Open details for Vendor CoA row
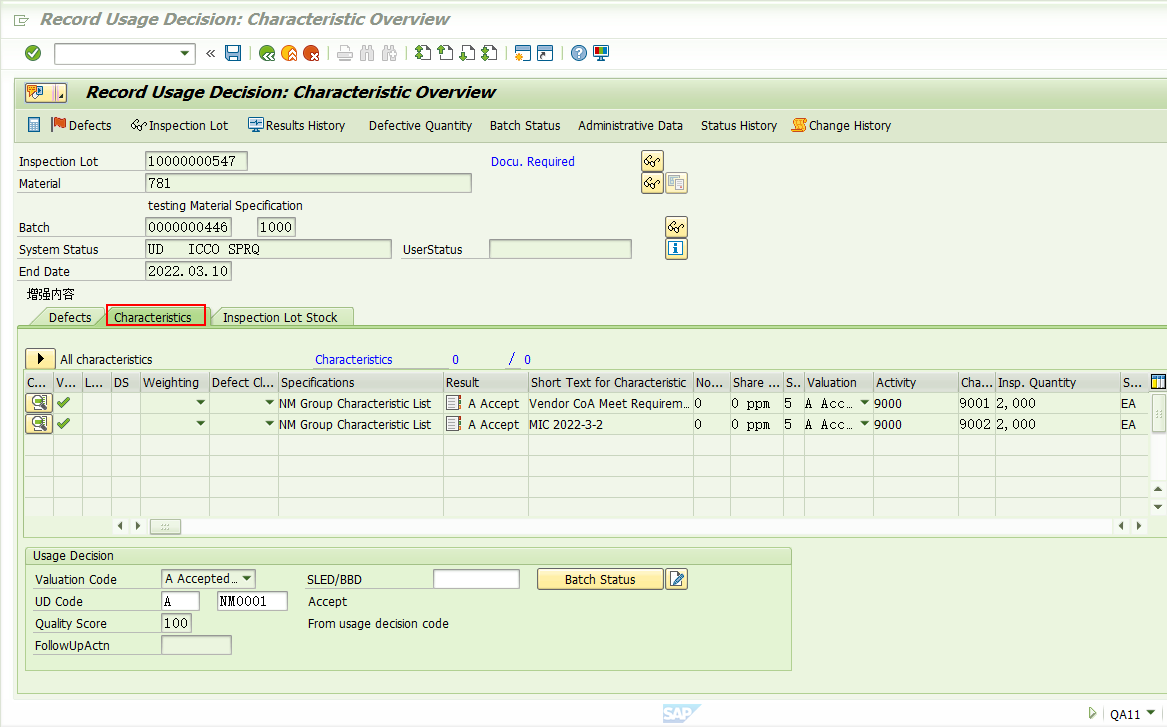The width and height of the screenshot is (1167, 727). click(x=39, y=403)
